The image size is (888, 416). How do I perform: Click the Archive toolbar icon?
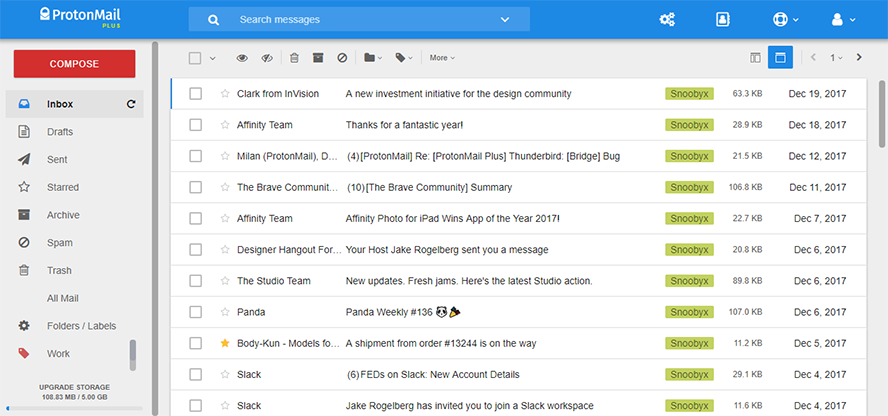pyautogui.click(x=318, y=58)
